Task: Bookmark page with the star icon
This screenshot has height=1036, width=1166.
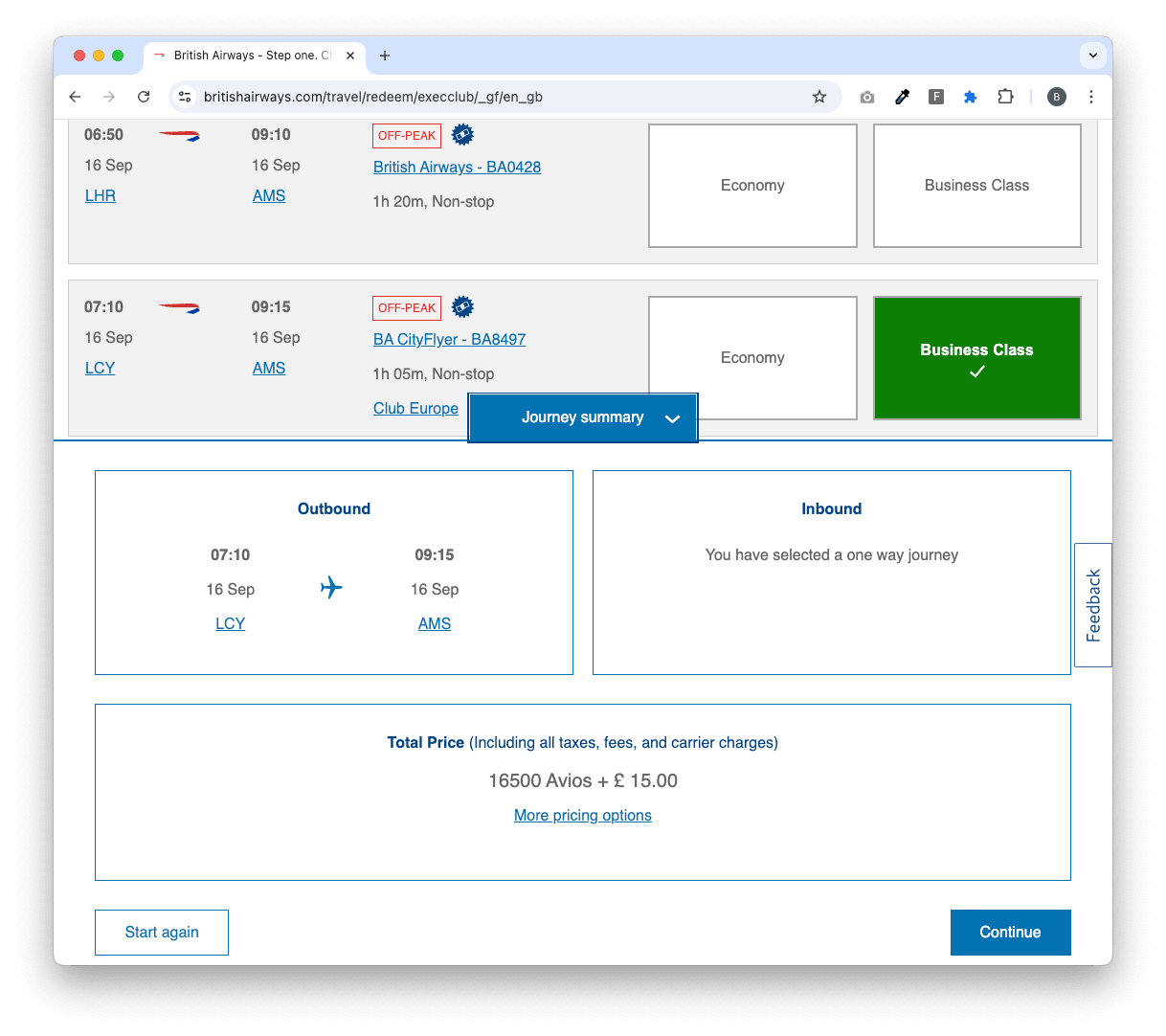Action: (819, 97)
